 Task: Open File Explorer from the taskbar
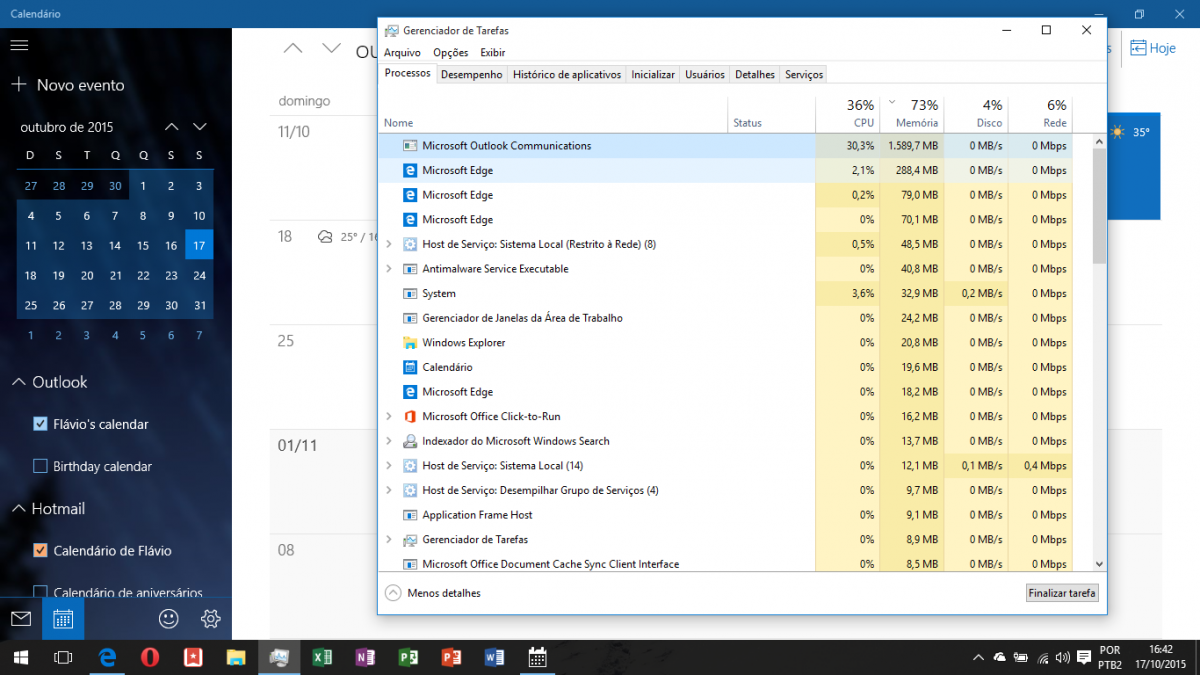pyautogui.click(x=236, y=657)
